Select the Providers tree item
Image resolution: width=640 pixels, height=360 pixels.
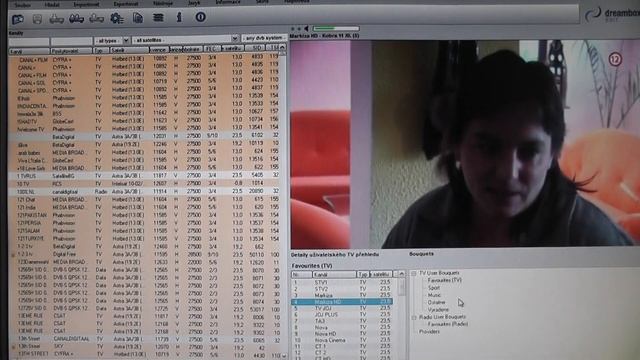pos(429,331)
